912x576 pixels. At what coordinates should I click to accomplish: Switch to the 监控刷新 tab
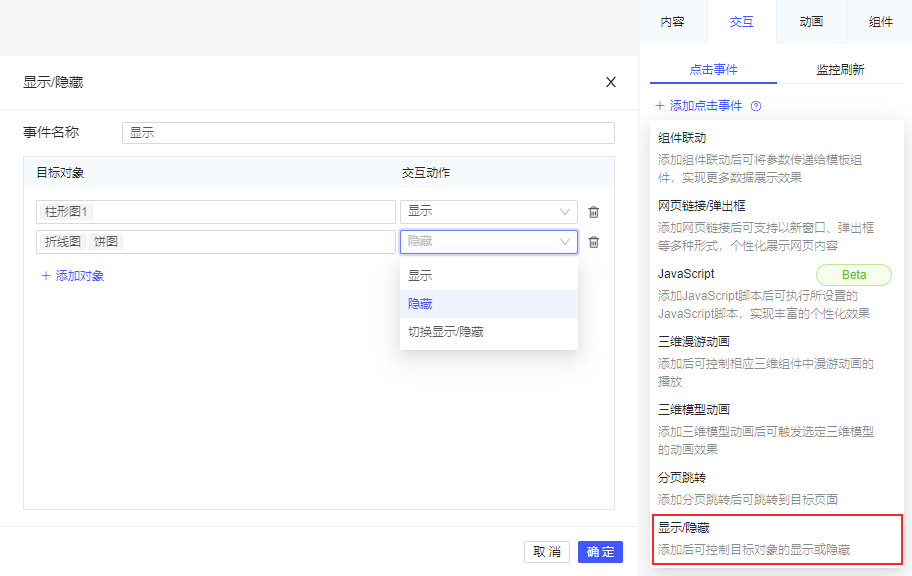[x=840, y=70]
